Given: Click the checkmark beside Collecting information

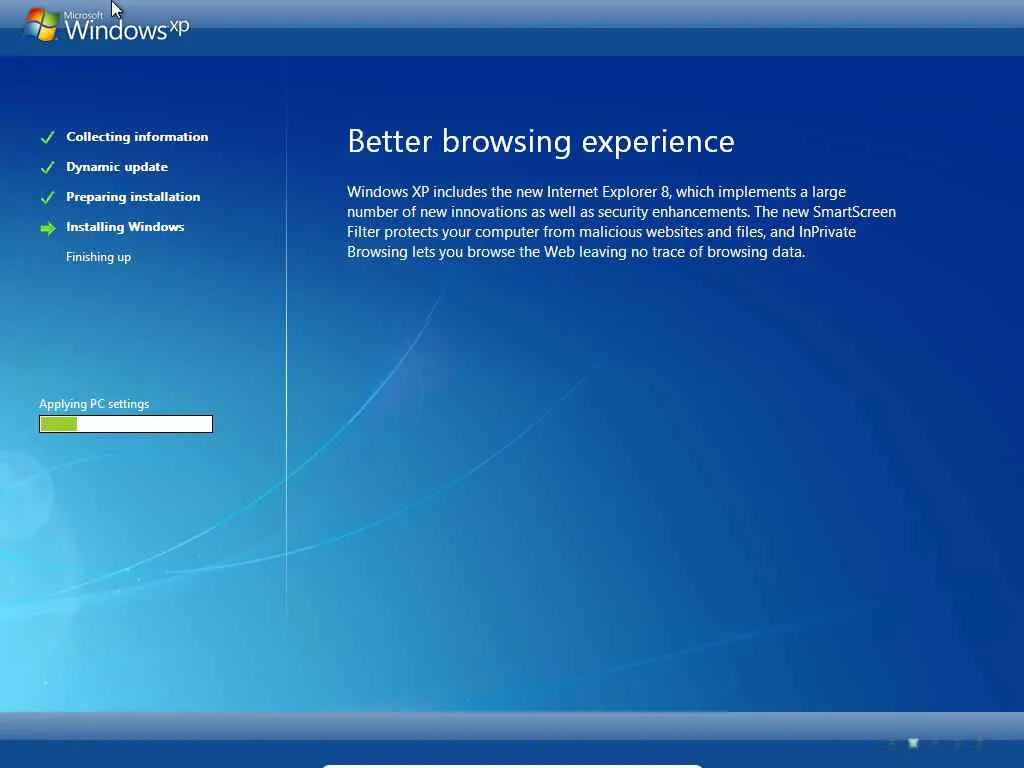Looking at the screenshot, I should (48, 137).
